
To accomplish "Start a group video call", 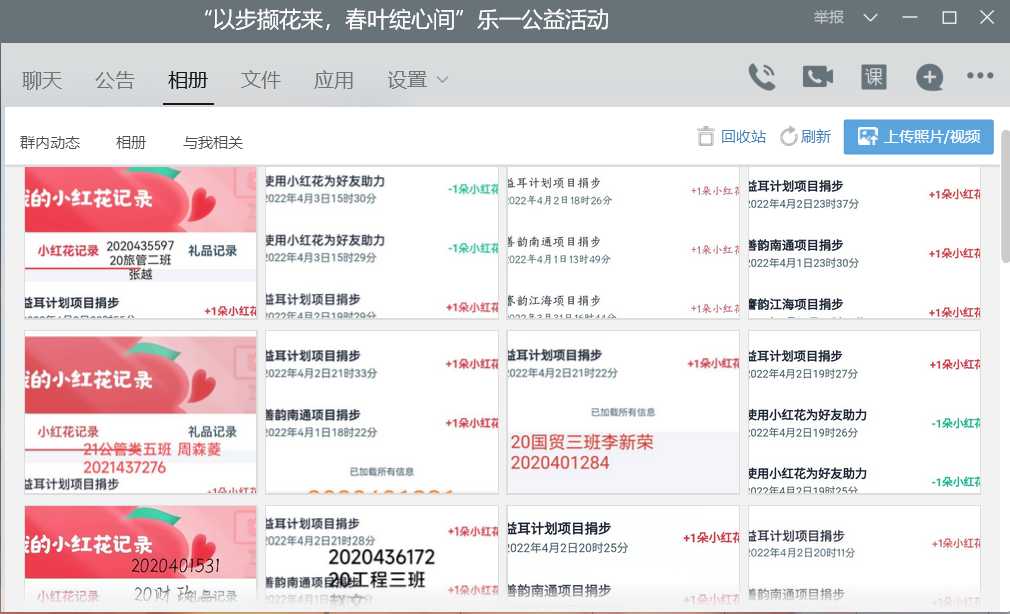I will 817,78.
